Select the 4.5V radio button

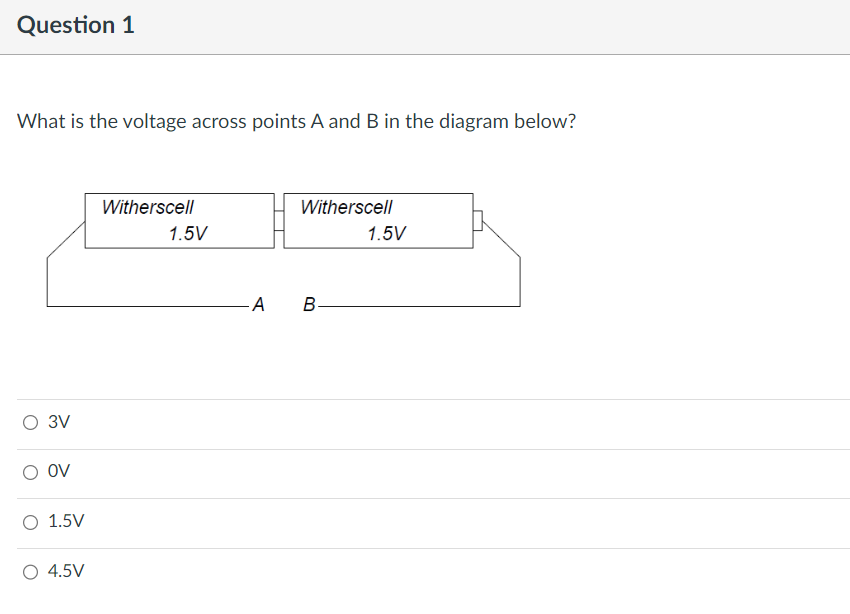[x=29, y=571]
